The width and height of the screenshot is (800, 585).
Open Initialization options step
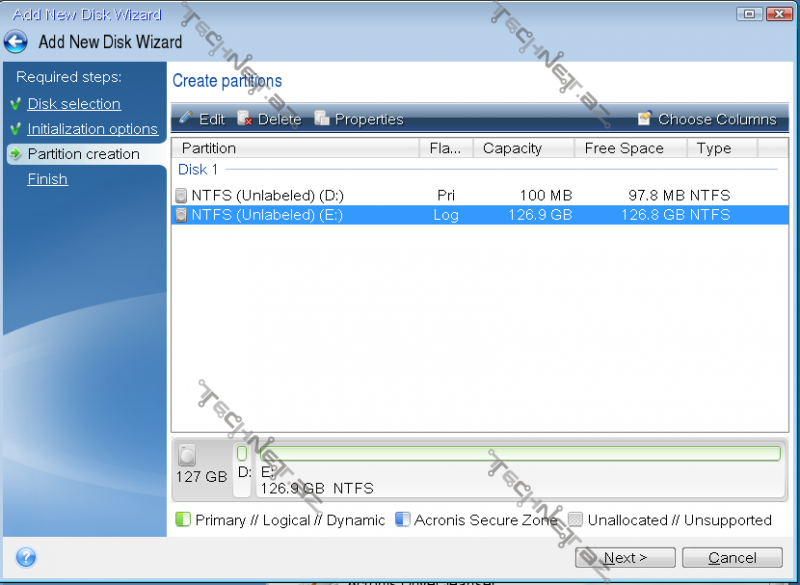pyautogui.click(x=92, y=129)
